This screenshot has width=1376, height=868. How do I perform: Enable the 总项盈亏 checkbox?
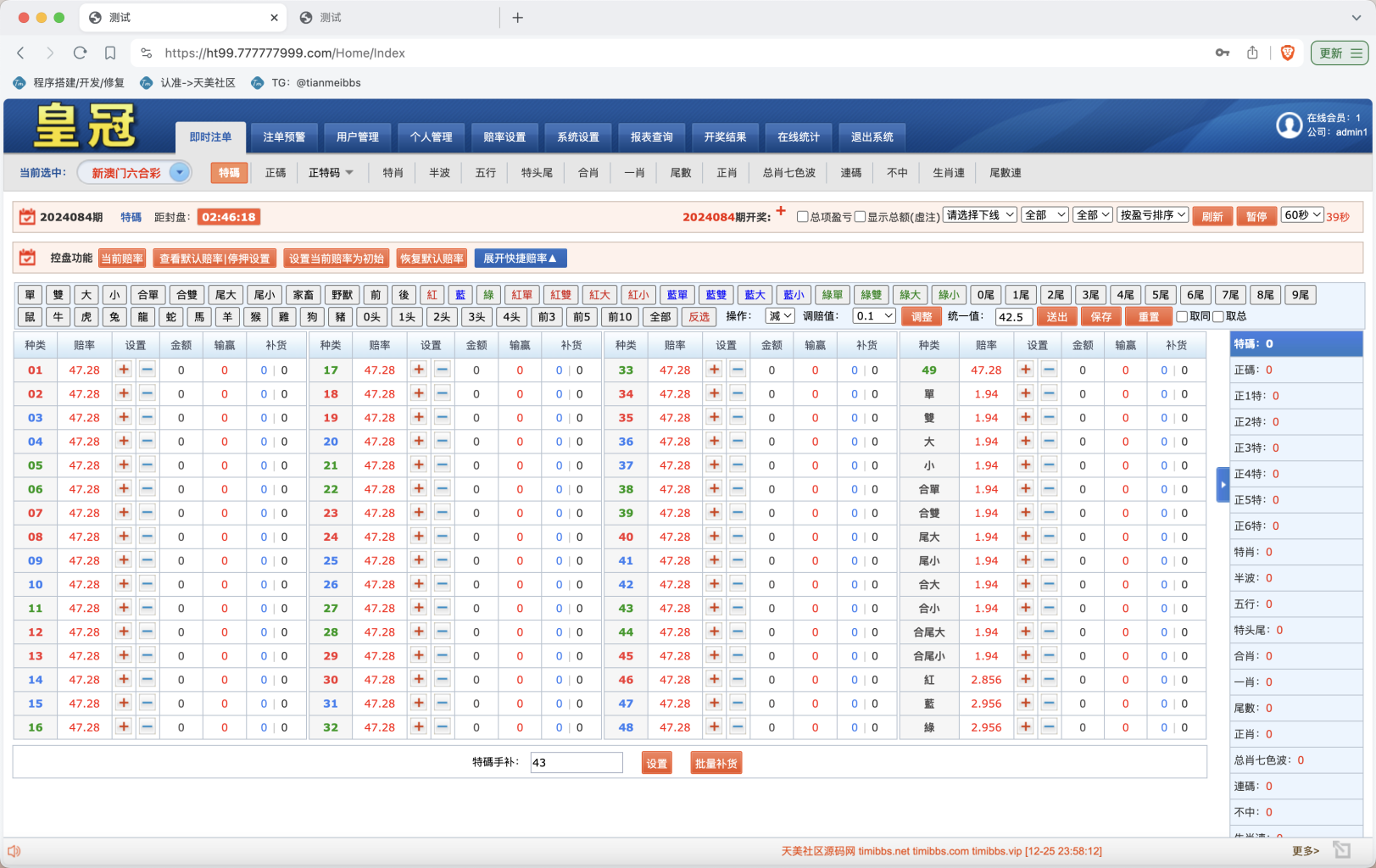tap(802, 217)
